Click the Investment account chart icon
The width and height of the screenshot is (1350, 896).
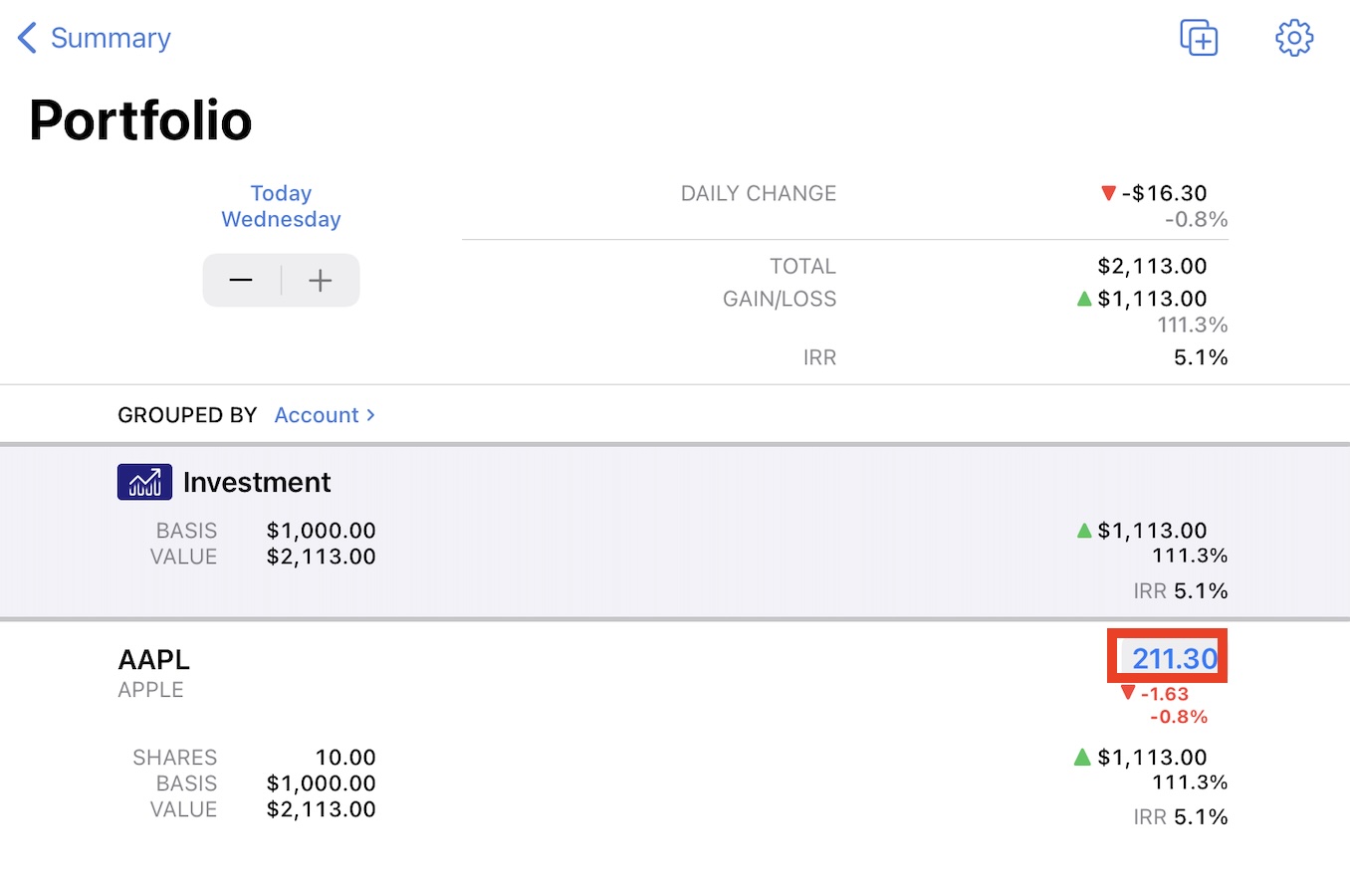144,482
